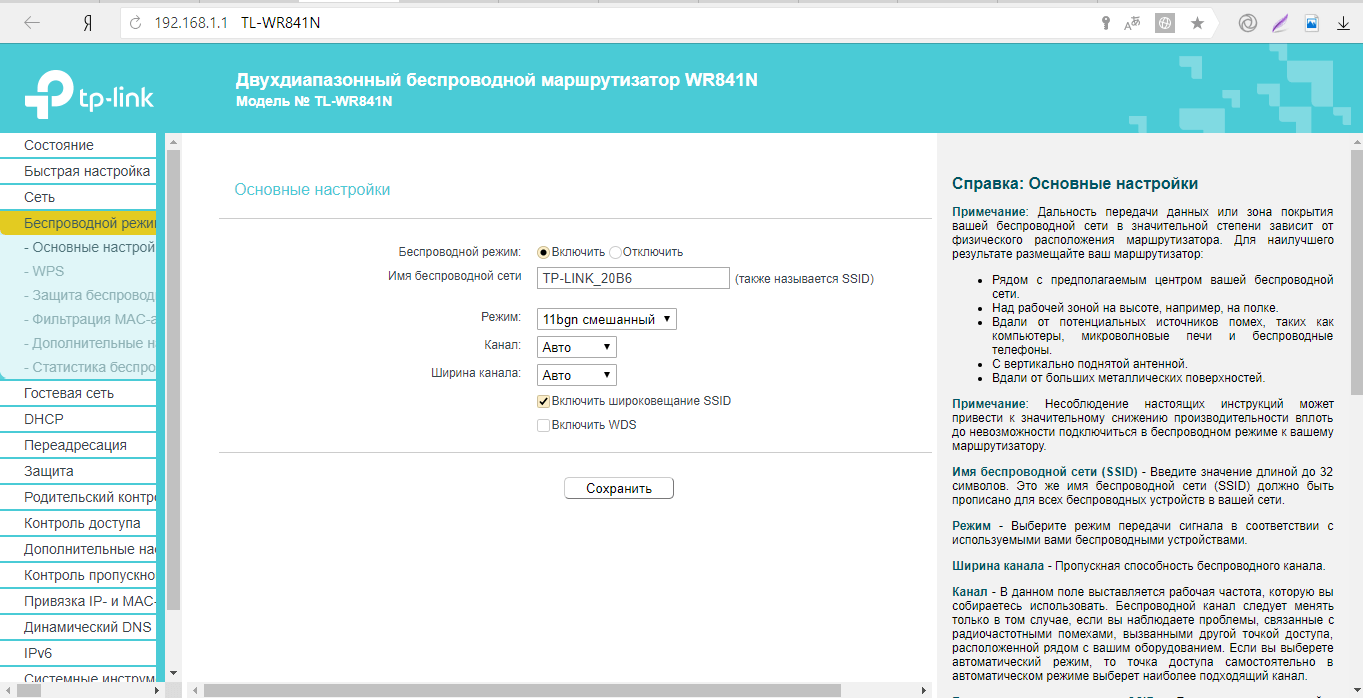Click the SSID name input field
Screen dimensions: 1363x698
click(x=633, y=278)
